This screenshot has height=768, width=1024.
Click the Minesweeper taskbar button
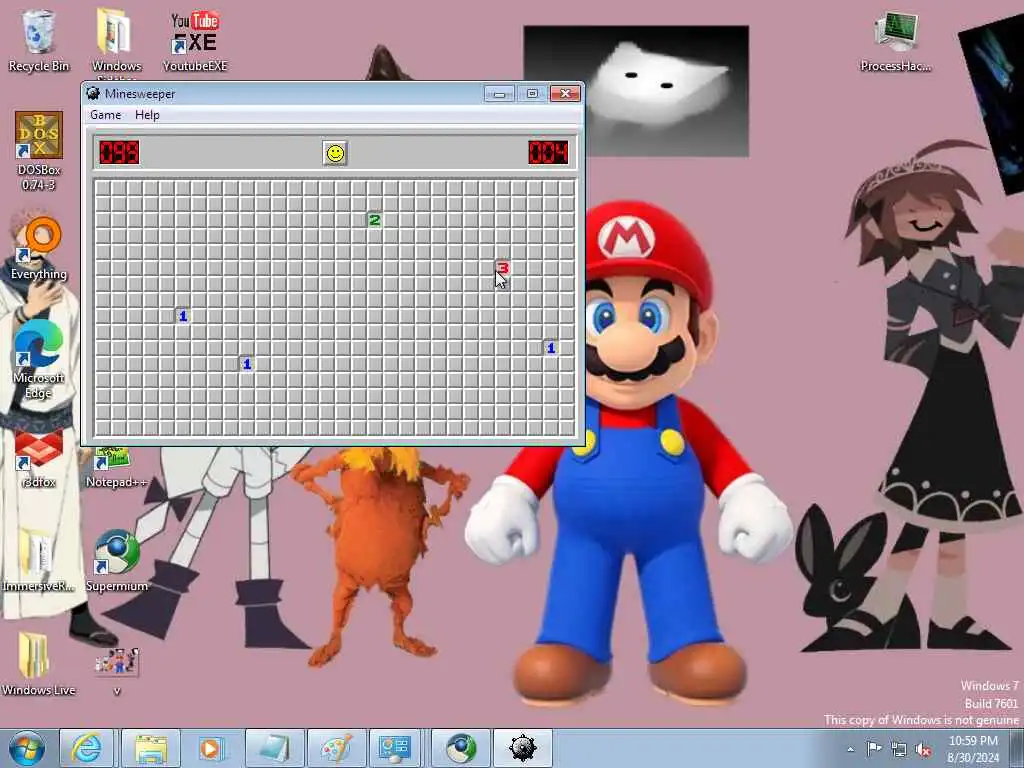[522, 748]
